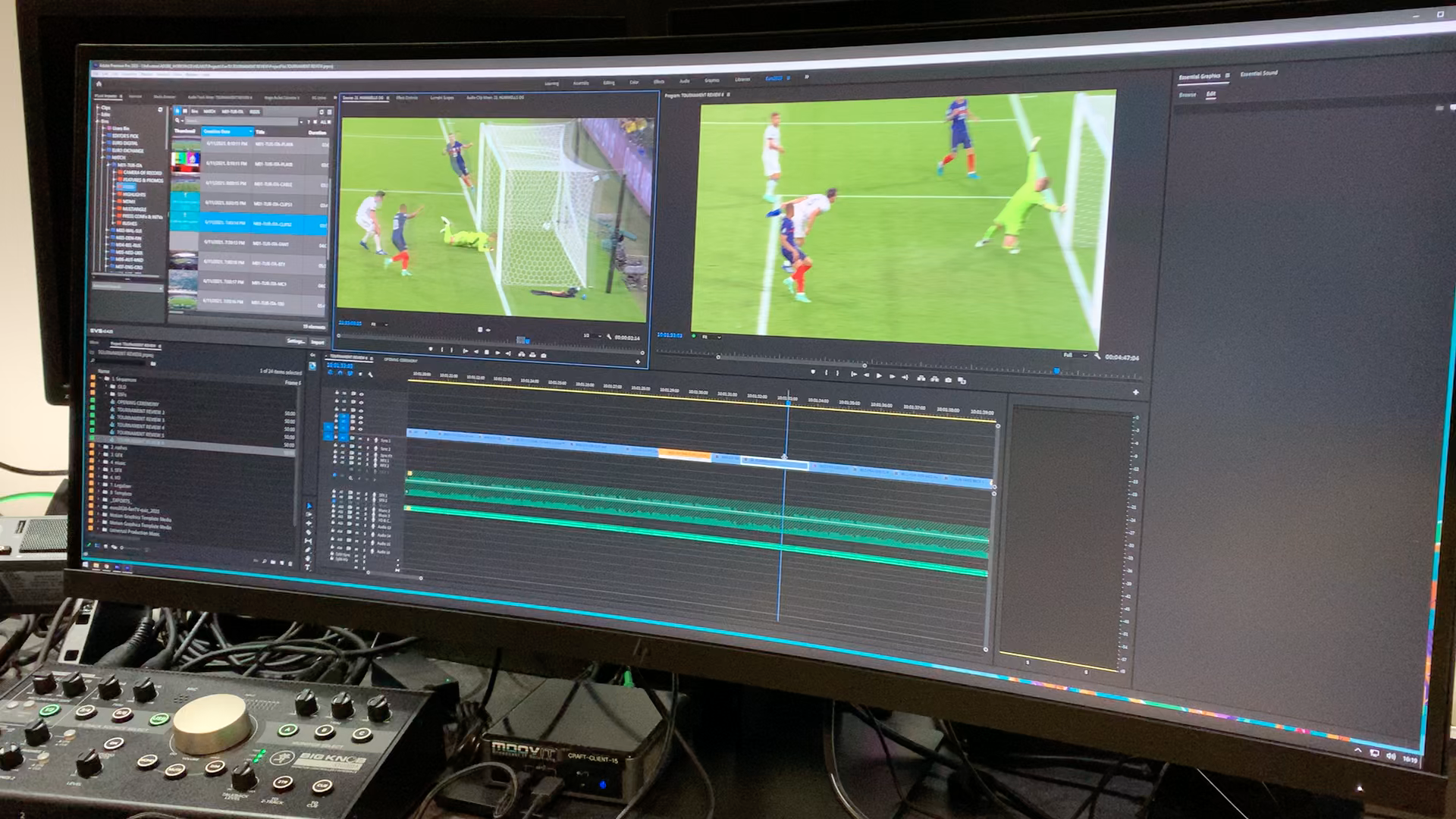Add marker in Program monitor
Viewport: 1456px width, 819px height.
[x=813, y=372]
